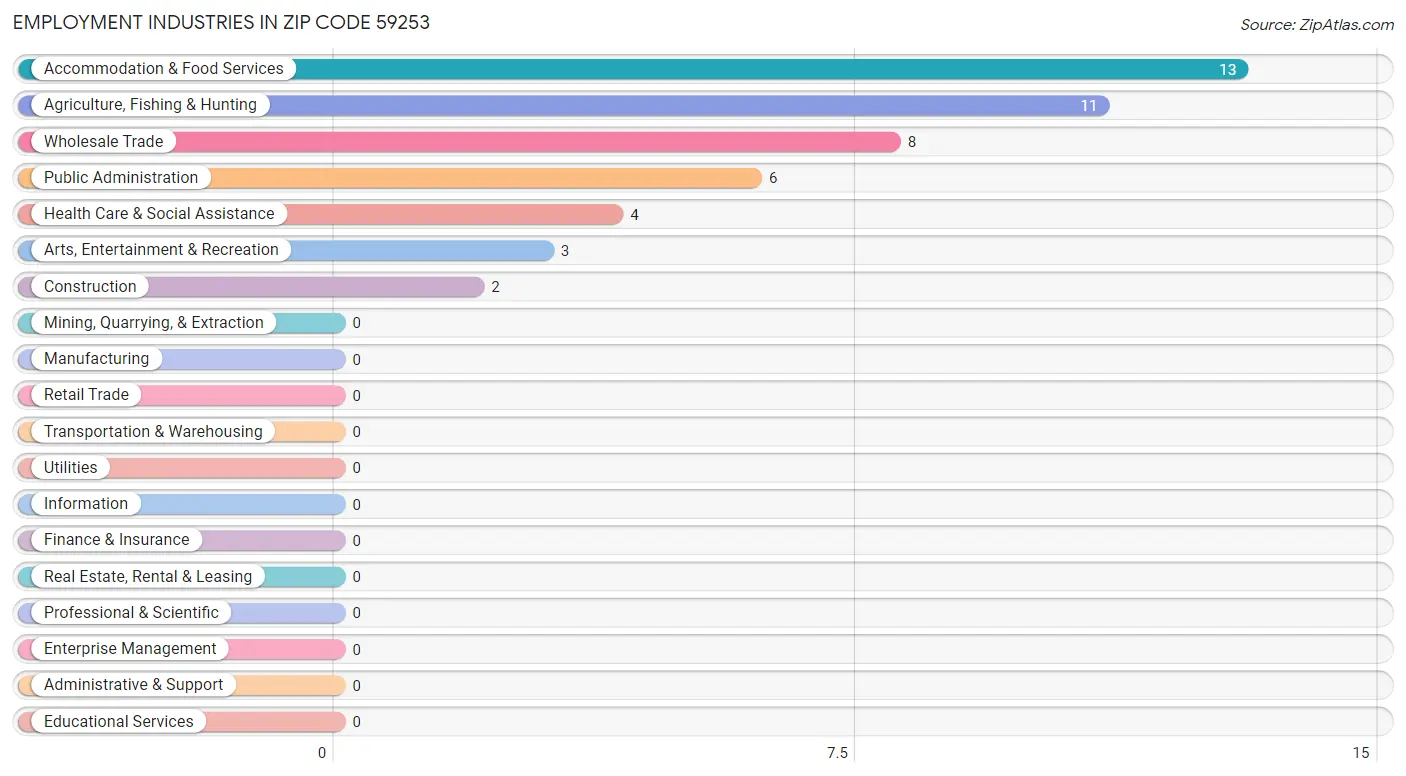Click the Transportation & Warehousing label
Image resolution: width=1406 pixels, height=776 pixels.
[x=153, y=432]
